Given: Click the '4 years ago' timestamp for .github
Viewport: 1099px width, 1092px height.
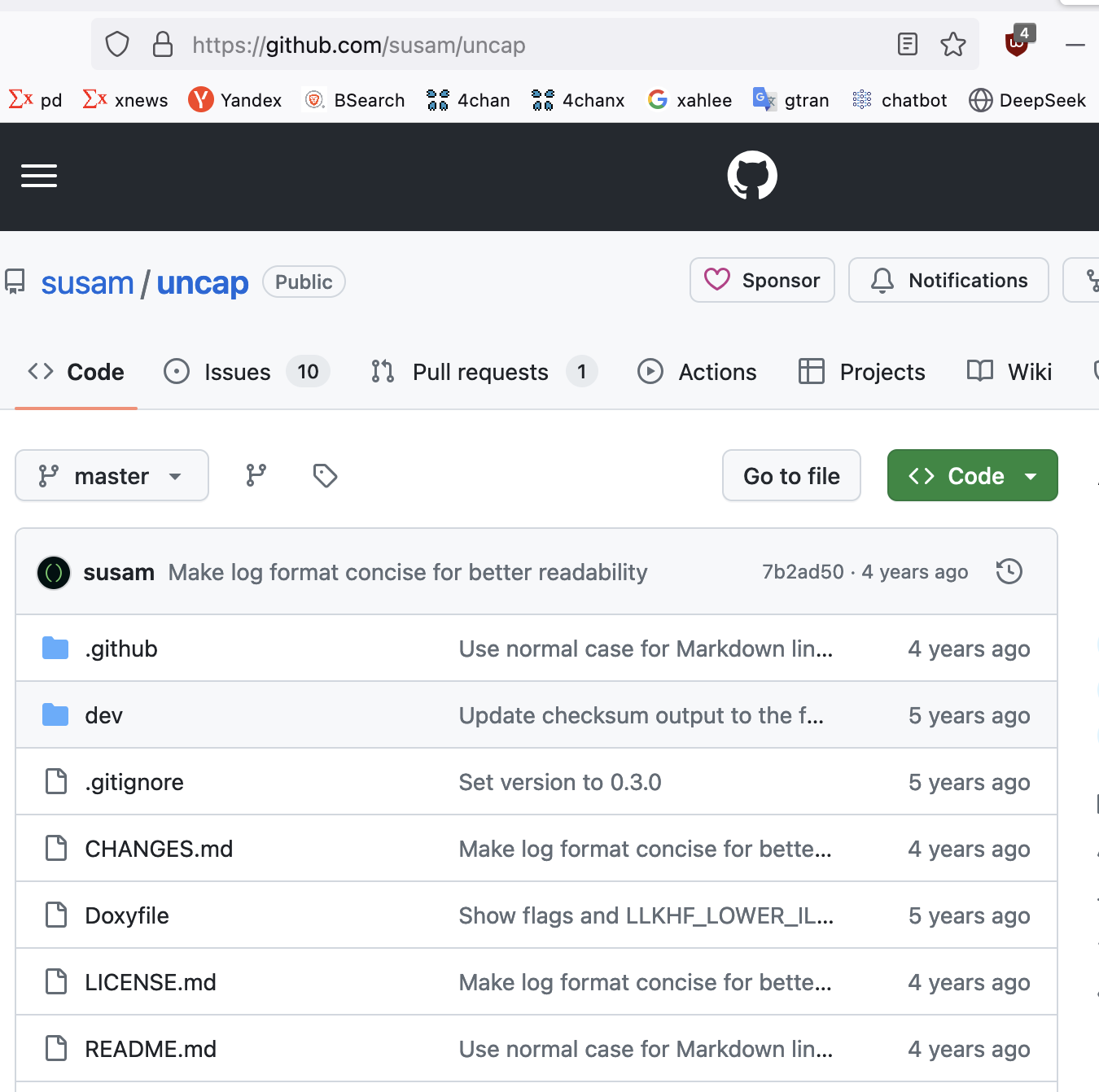Looking at the screenshot, I should [x=969, y=649].
